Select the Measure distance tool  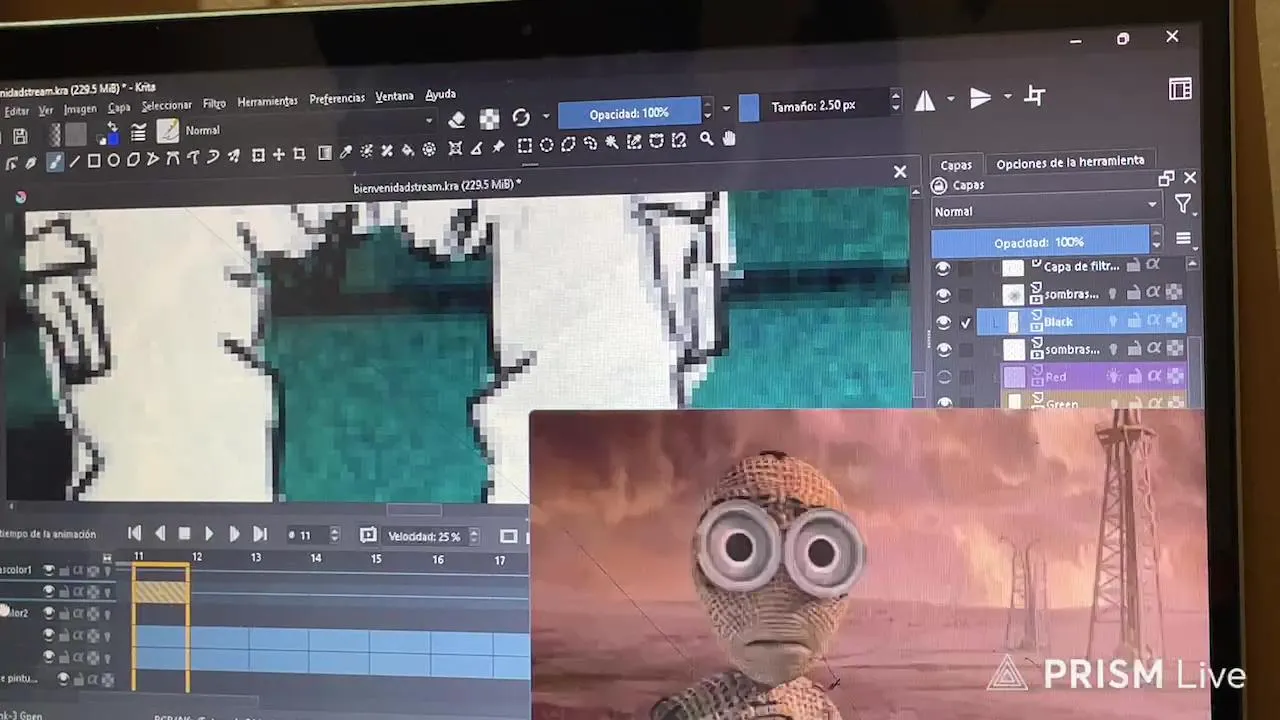pos(476,148)
